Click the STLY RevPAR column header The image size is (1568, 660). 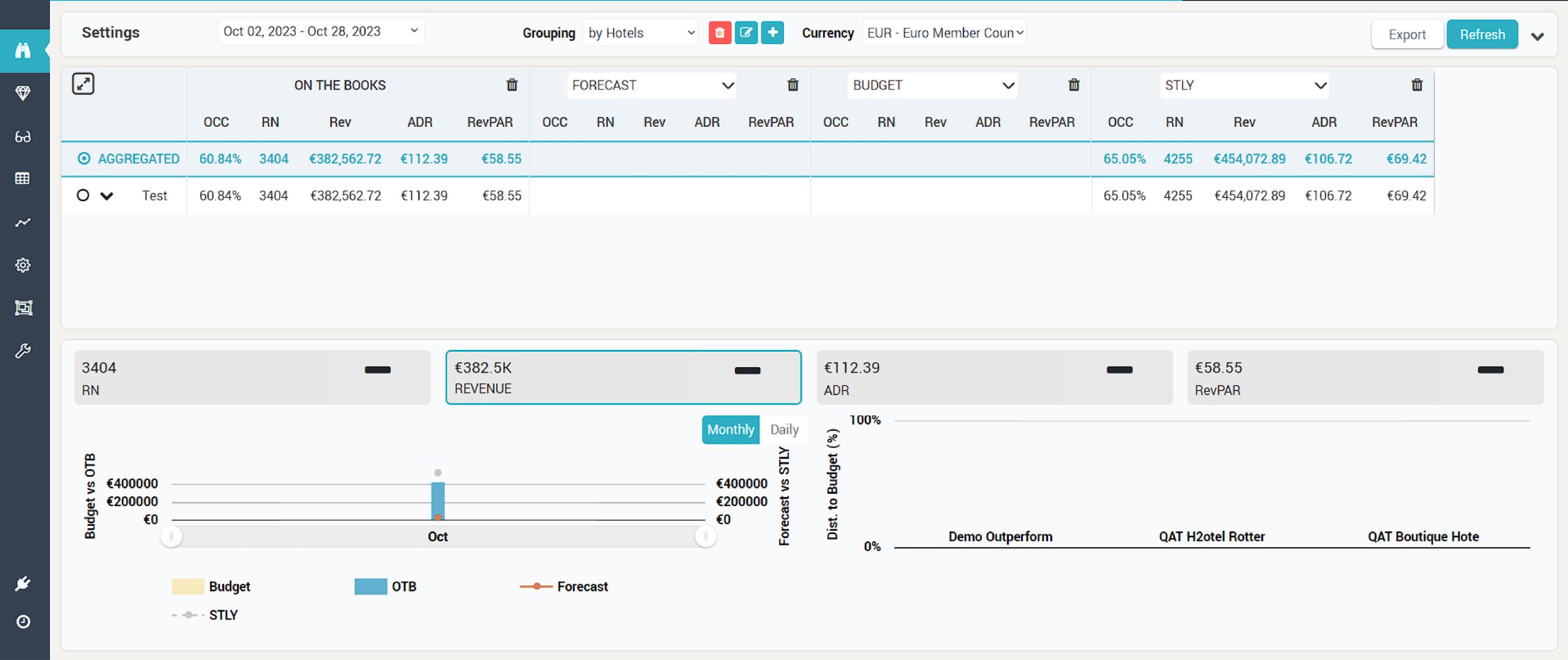pyautogui.click(x=1395, y=122)
